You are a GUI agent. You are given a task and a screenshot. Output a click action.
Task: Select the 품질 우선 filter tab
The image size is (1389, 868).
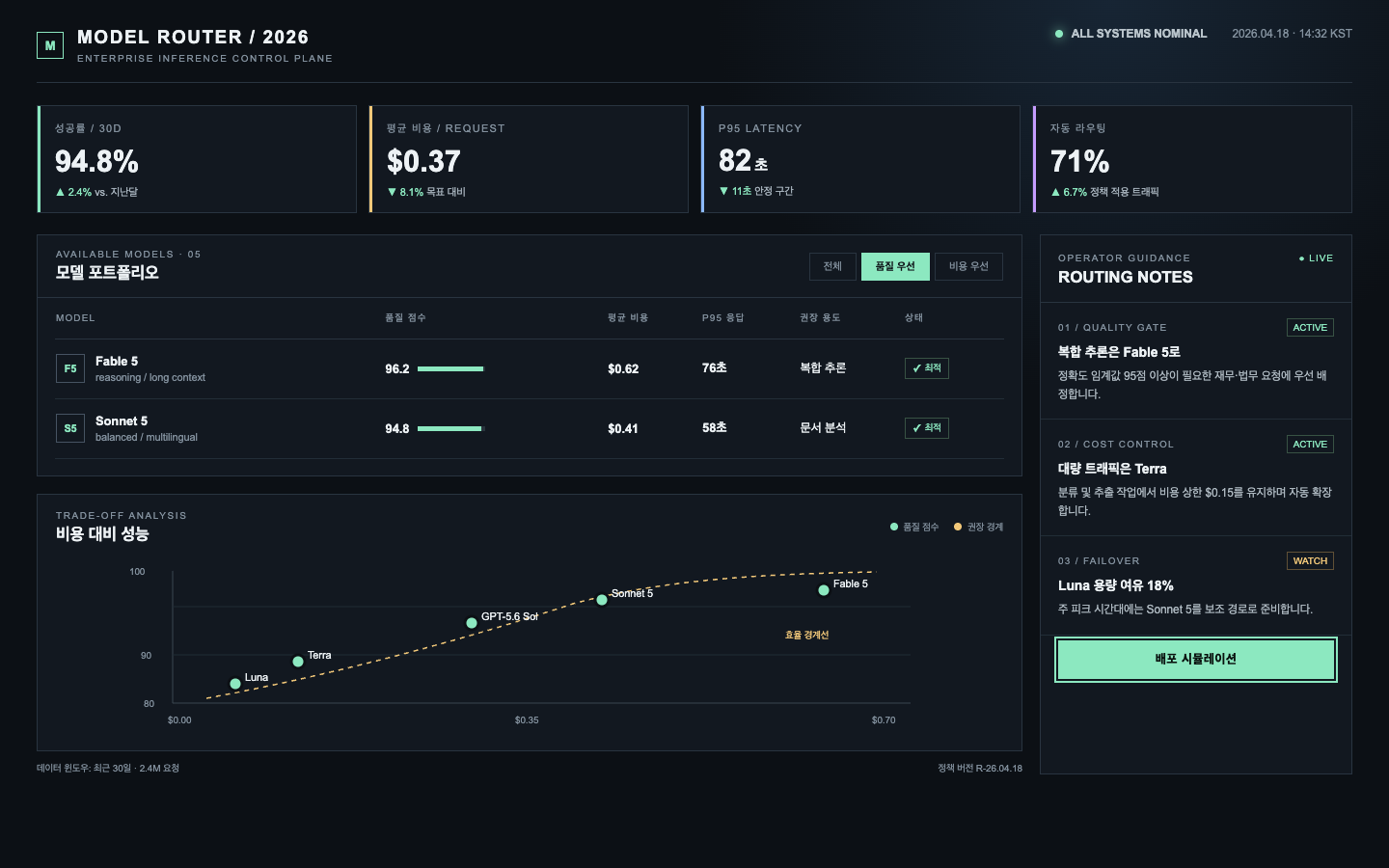895,266
